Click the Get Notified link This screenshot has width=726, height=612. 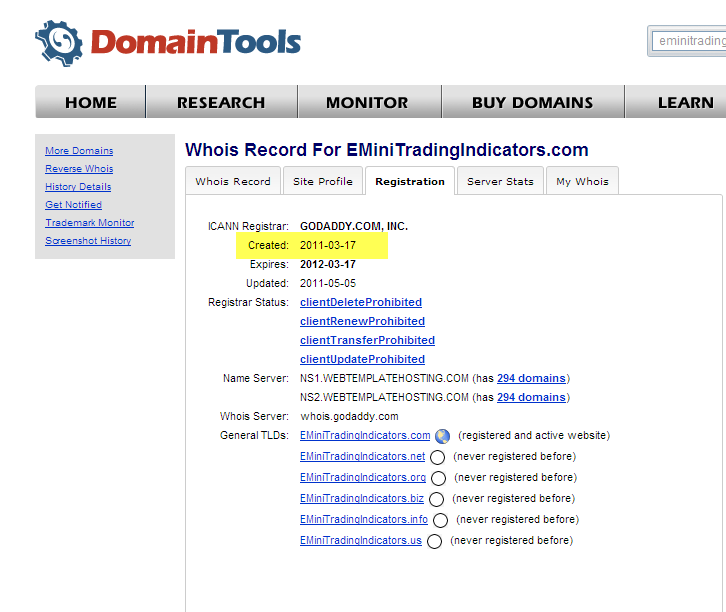click(74, 205)
